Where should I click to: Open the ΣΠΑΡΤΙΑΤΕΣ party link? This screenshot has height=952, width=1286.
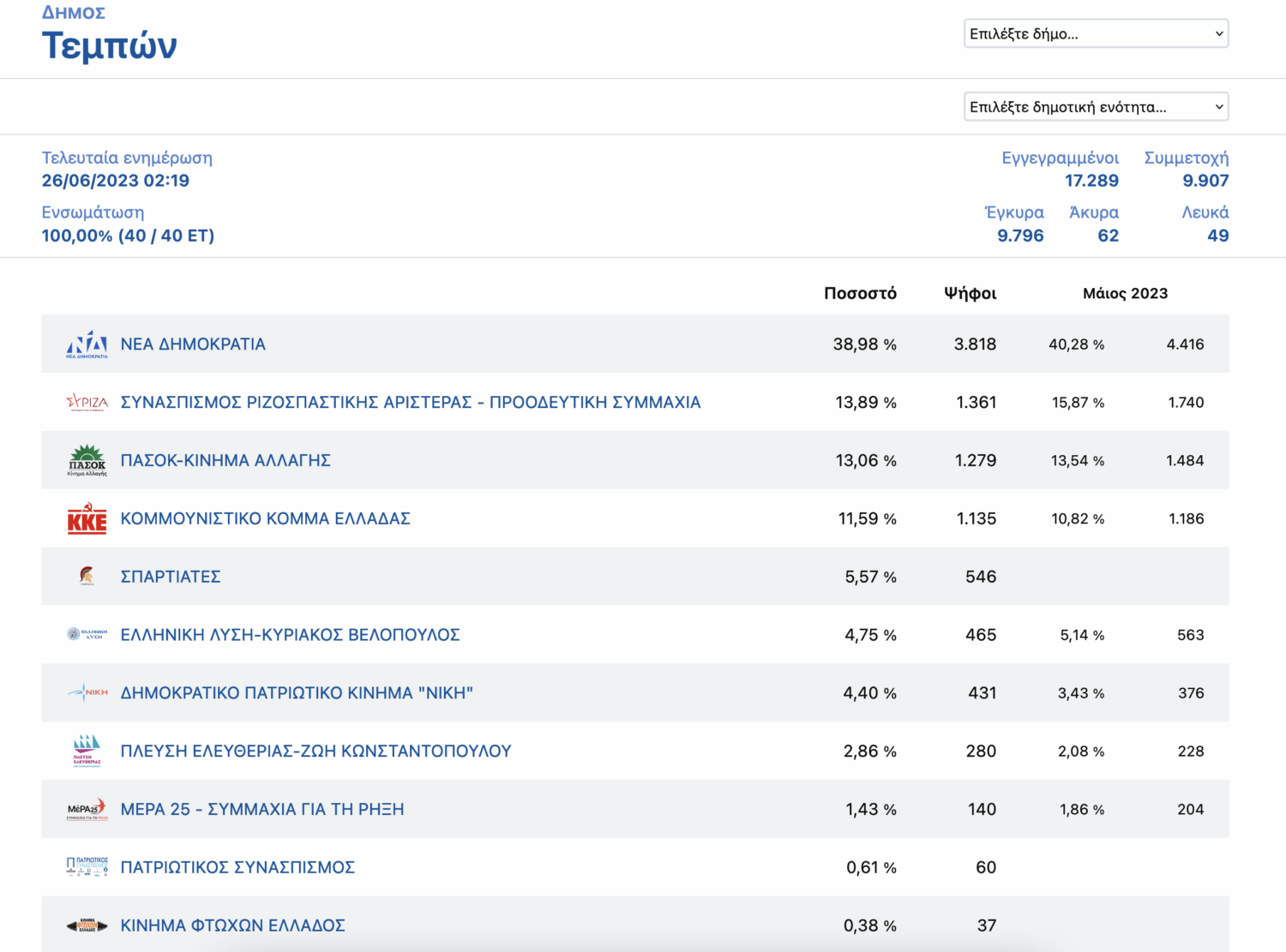pyautogui.click(x=171, y=577)
